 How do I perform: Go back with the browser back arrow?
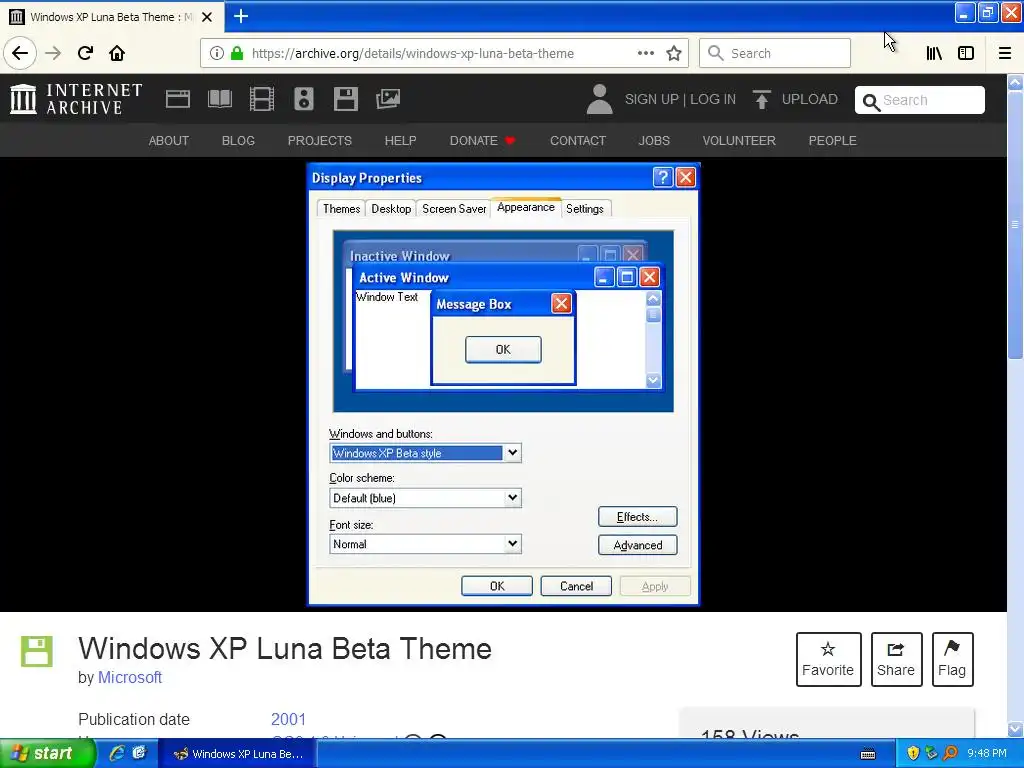(x=20, y=53)
